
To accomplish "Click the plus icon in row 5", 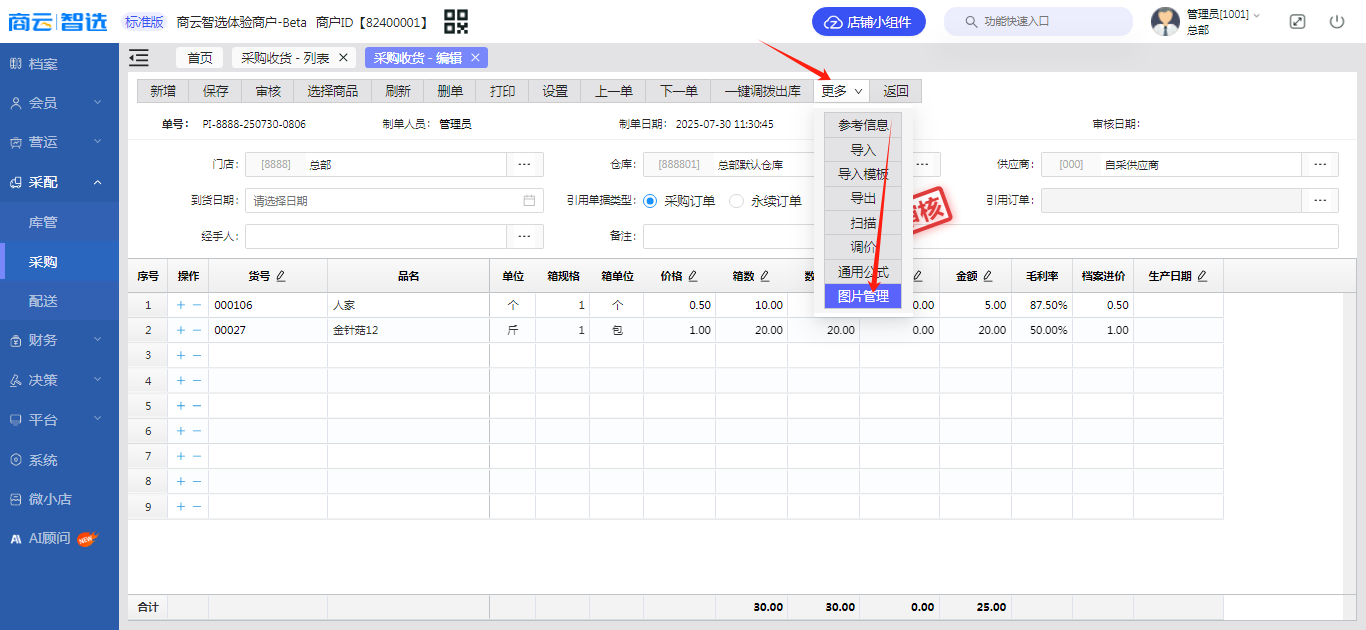I will (181, 406).
